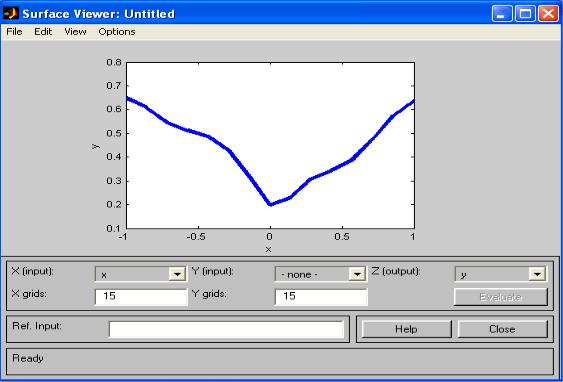Click the 'X grids:' label
Viewport: 563px width, 382px height.
pos(29,294)
